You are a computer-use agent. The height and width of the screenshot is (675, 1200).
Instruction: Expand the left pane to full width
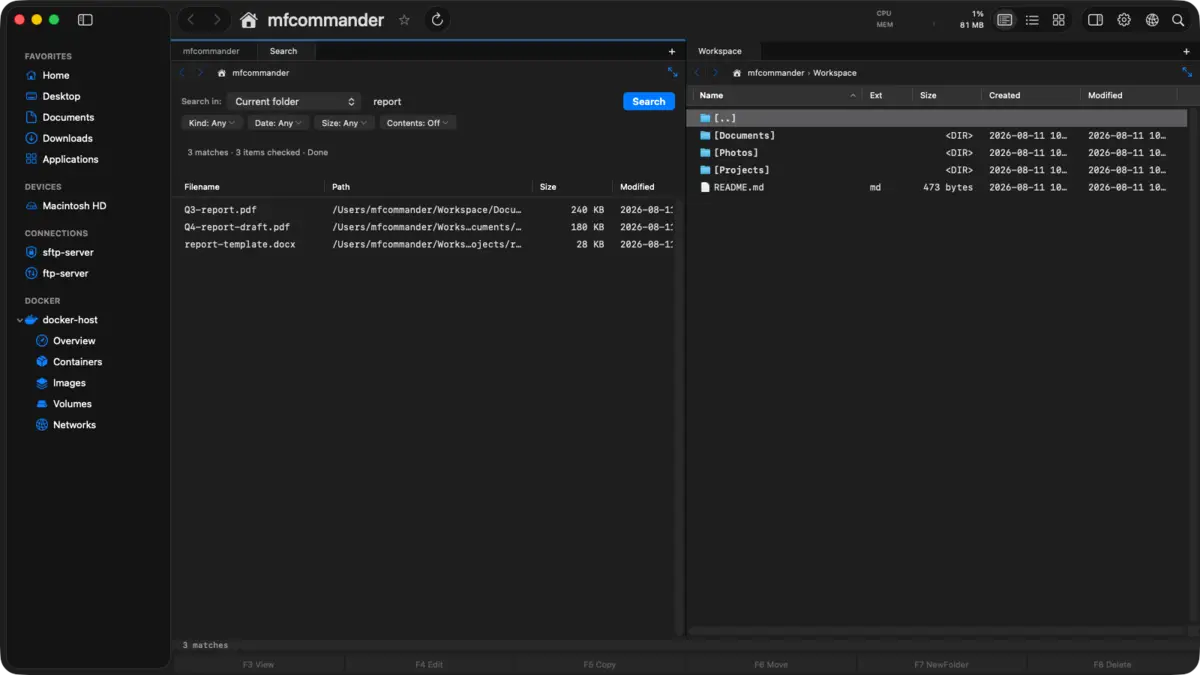pos(672,72)
